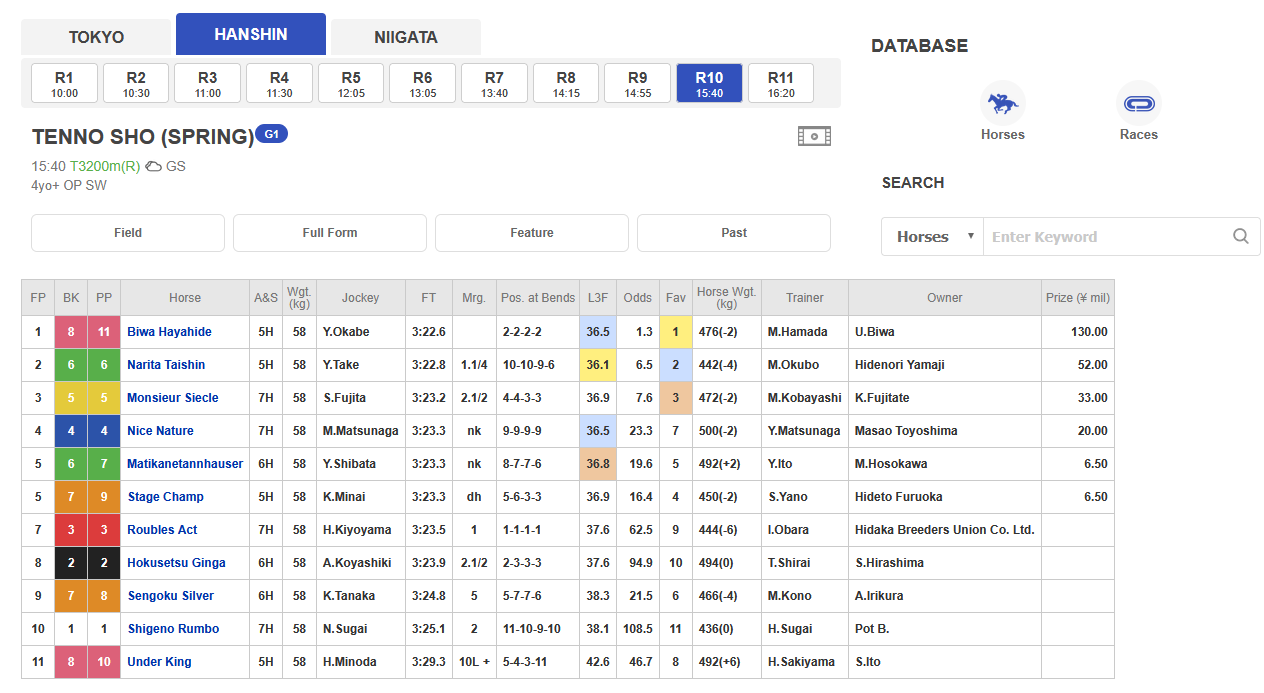Click the Horse column header

coord(185,298)
